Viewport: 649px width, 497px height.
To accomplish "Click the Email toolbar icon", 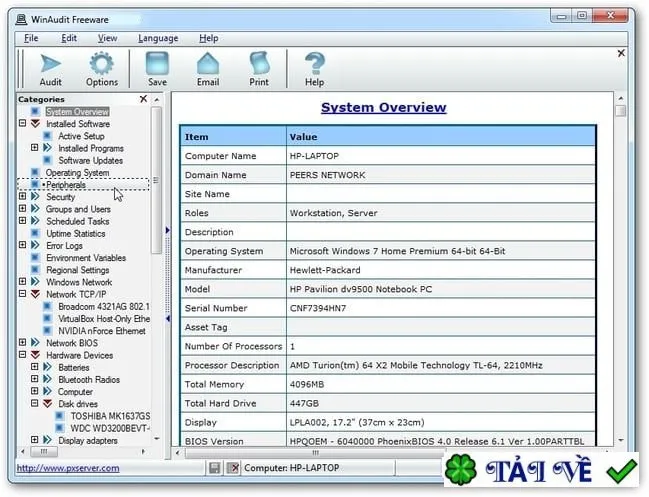I will [x=208, y=64].
